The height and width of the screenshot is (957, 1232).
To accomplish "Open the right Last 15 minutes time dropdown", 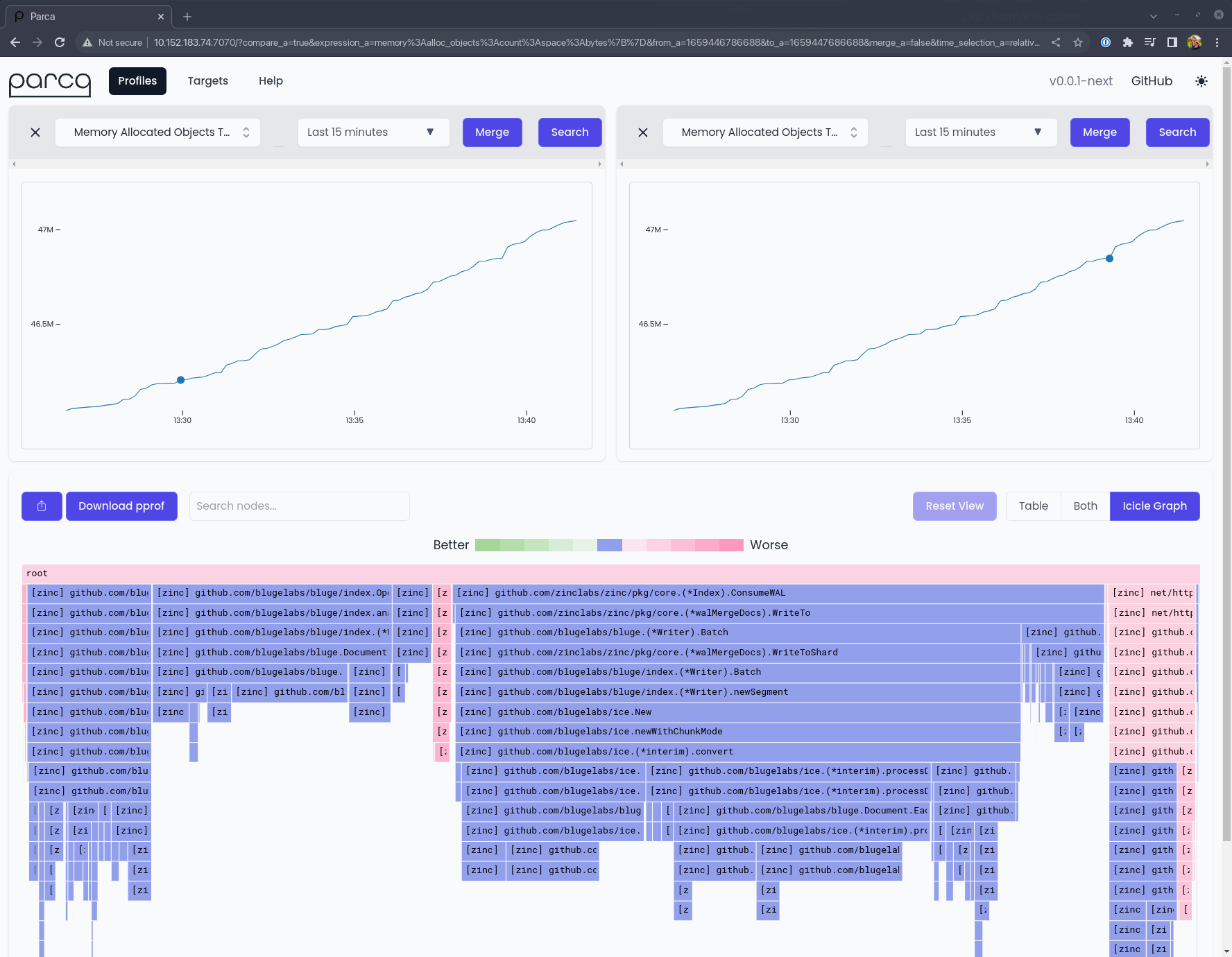I will click(x=981, y=132).
